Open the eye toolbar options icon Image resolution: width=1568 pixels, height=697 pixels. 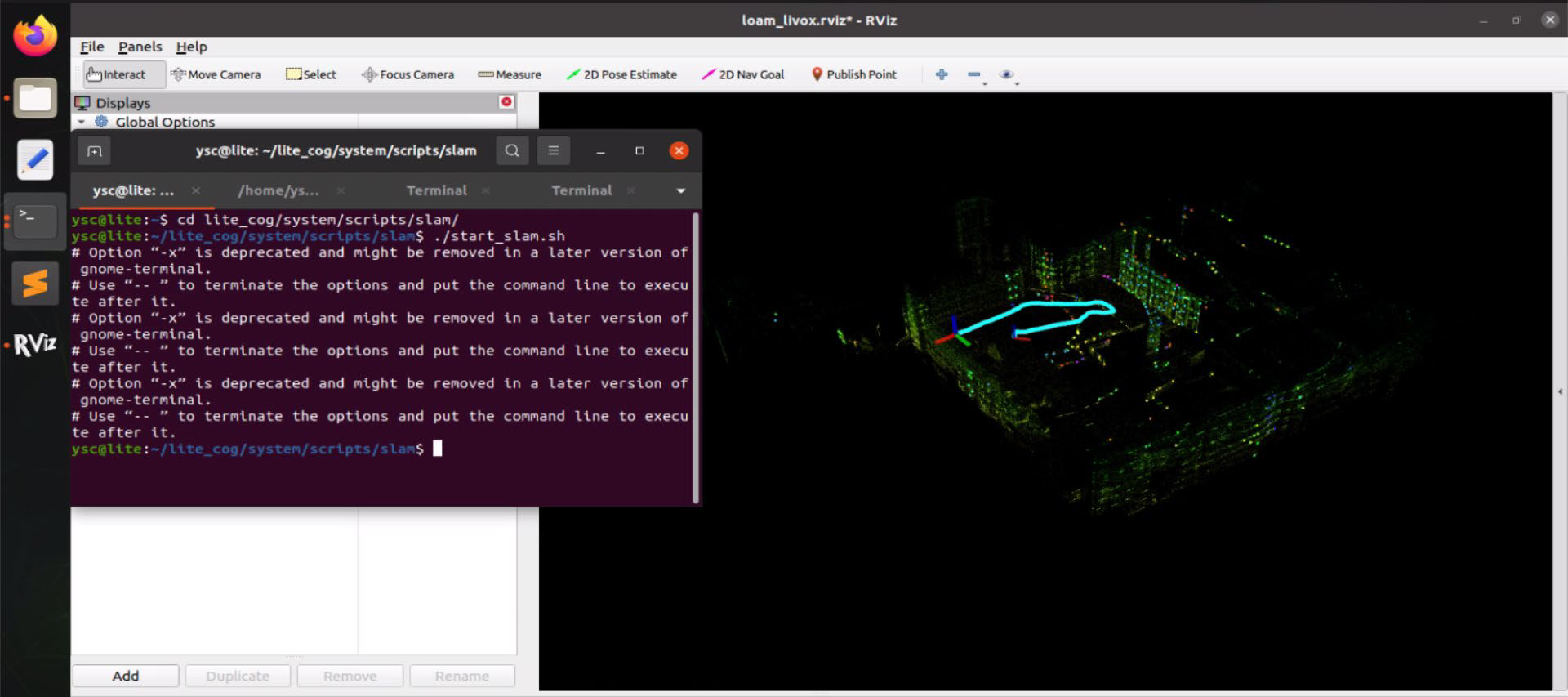click(x=1007, y=74)
